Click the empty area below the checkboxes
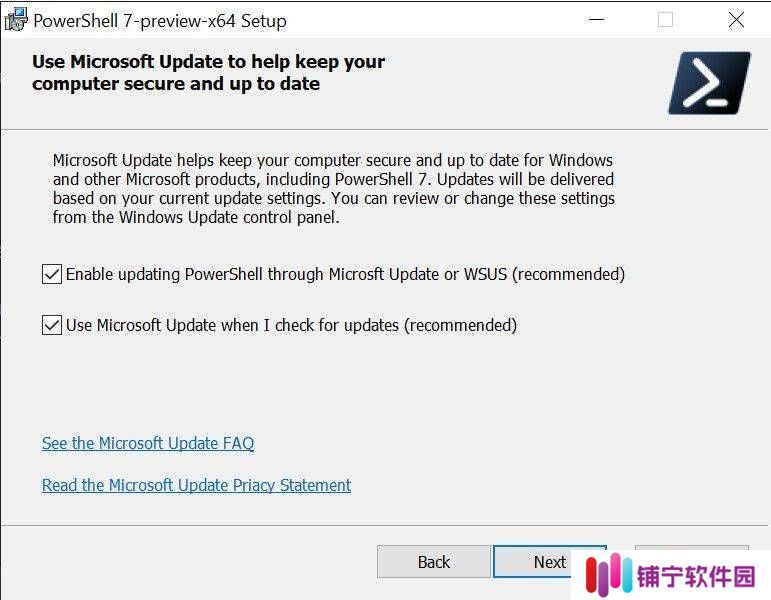 tap(344, 384)
